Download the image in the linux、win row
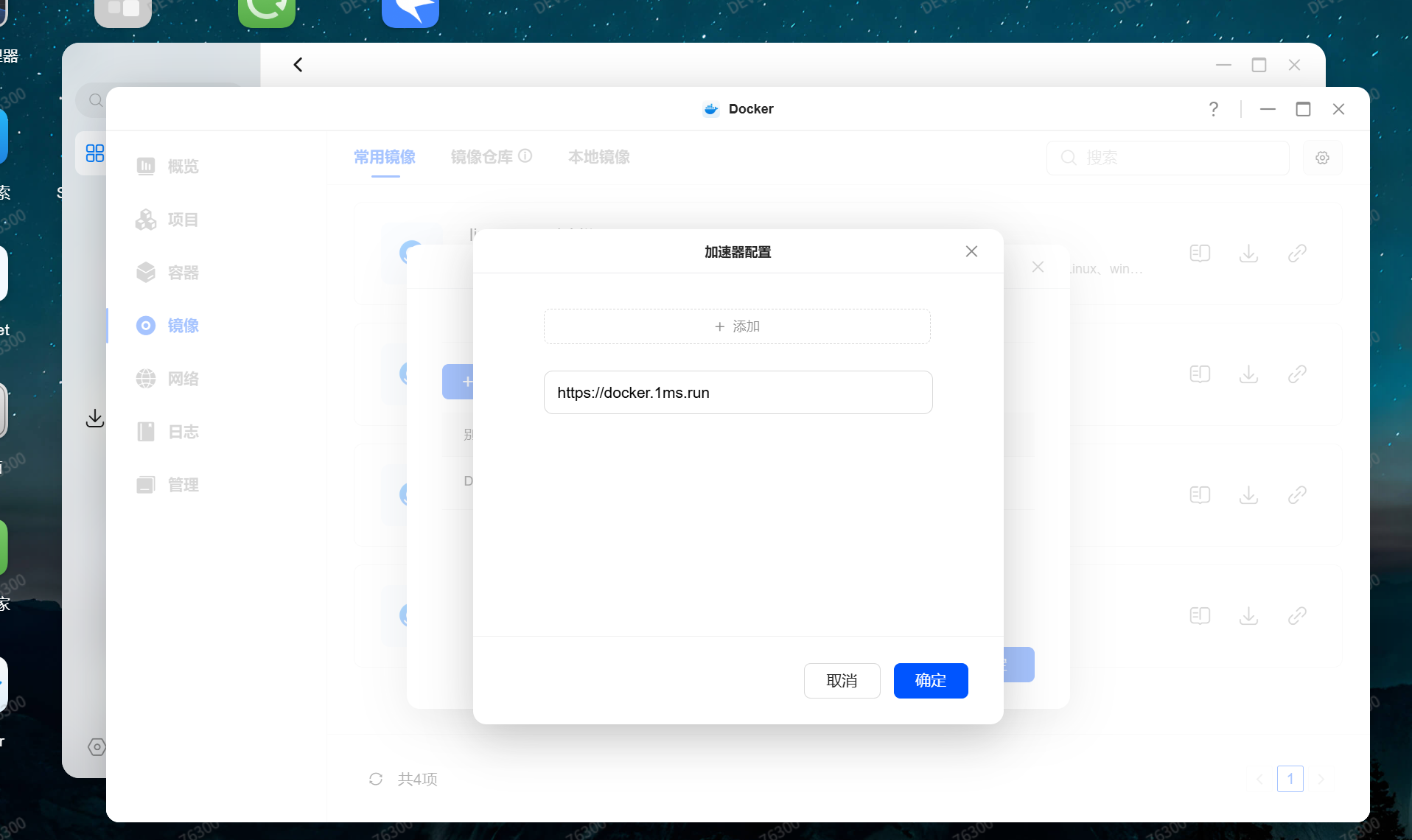Image resolution: width=1412 pixels, height=840 pixels. click(1248, 253)
